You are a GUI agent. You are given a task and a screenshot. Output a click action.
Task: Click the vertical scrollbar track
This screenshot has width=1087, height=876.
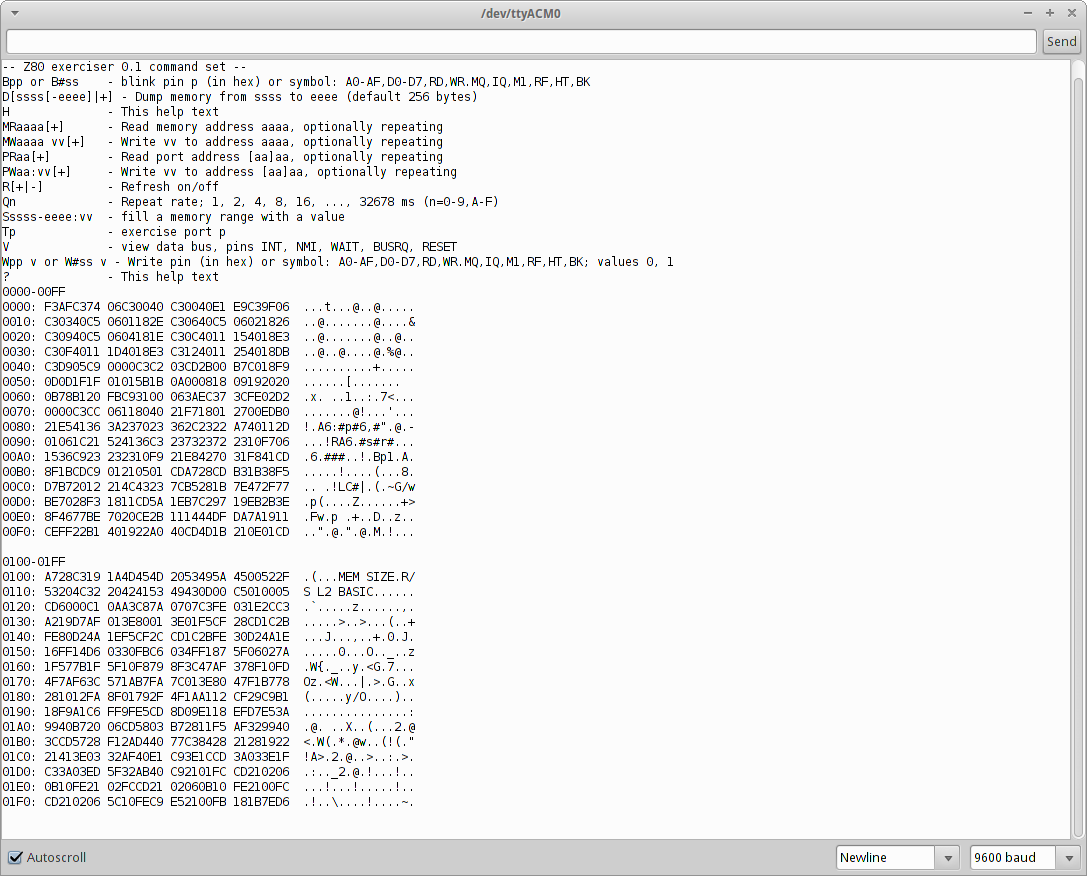click(1077, 450)
